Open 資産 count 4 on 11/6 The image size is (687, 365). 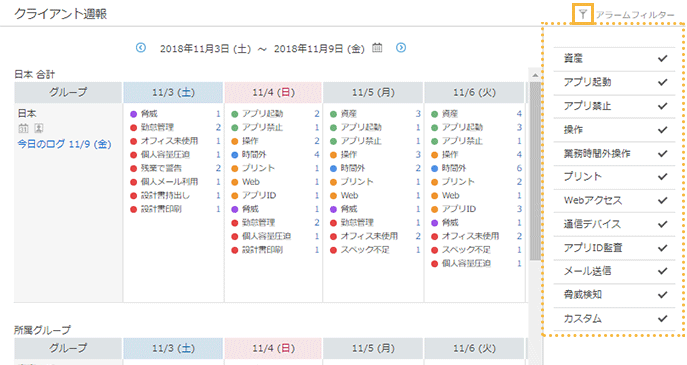pos(519,114)
